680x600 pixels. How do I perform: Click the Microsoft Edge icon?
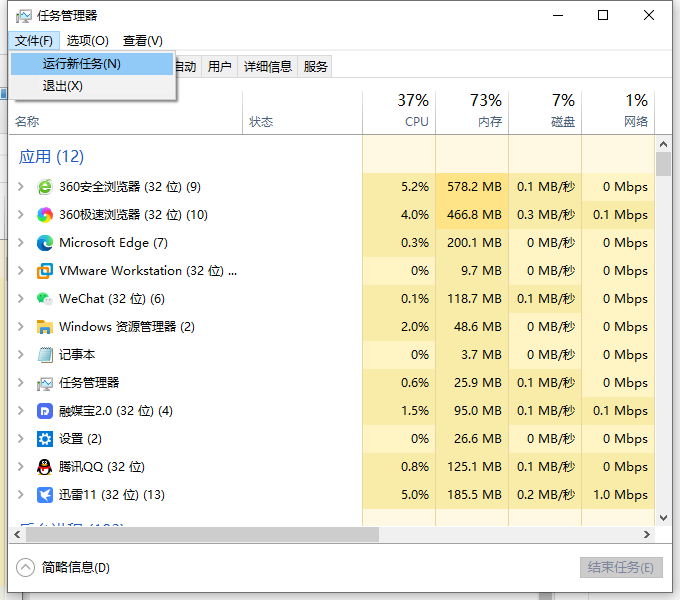[x=45, y=243]
